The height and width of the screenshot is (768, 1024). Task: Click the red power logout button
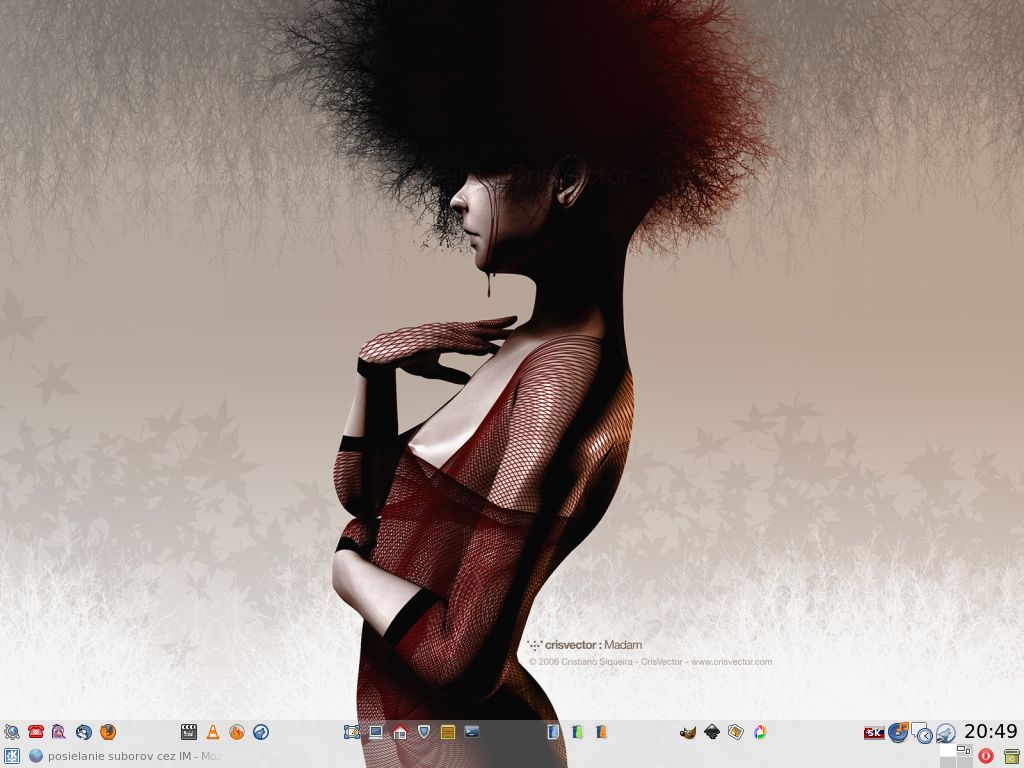pos(986,756)
